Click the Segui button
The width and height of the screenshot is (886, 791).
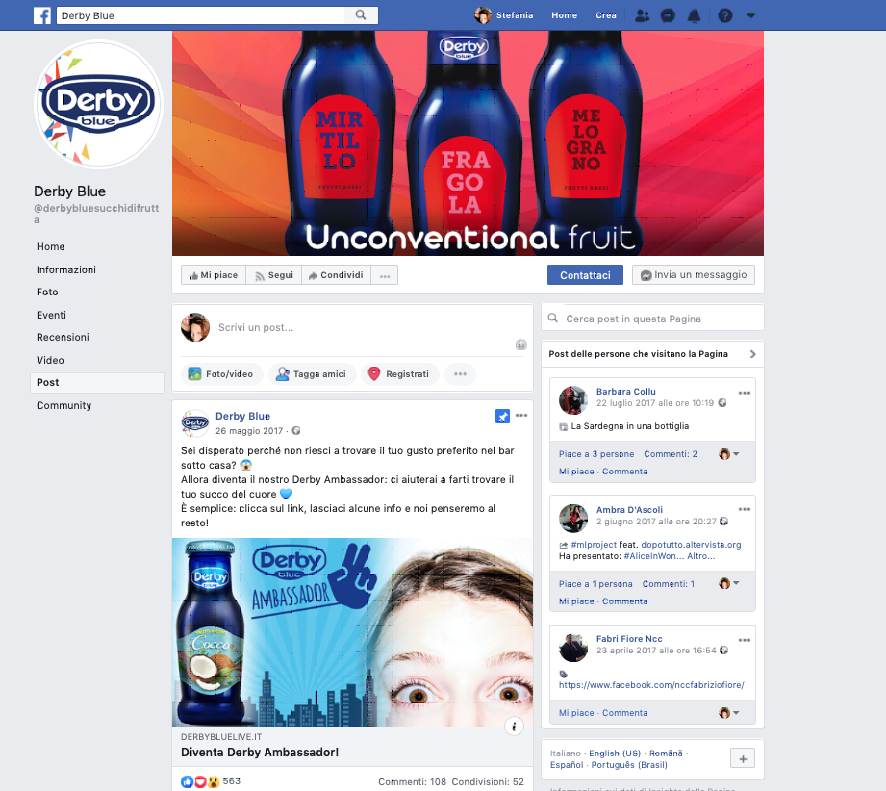coord(273,276)
